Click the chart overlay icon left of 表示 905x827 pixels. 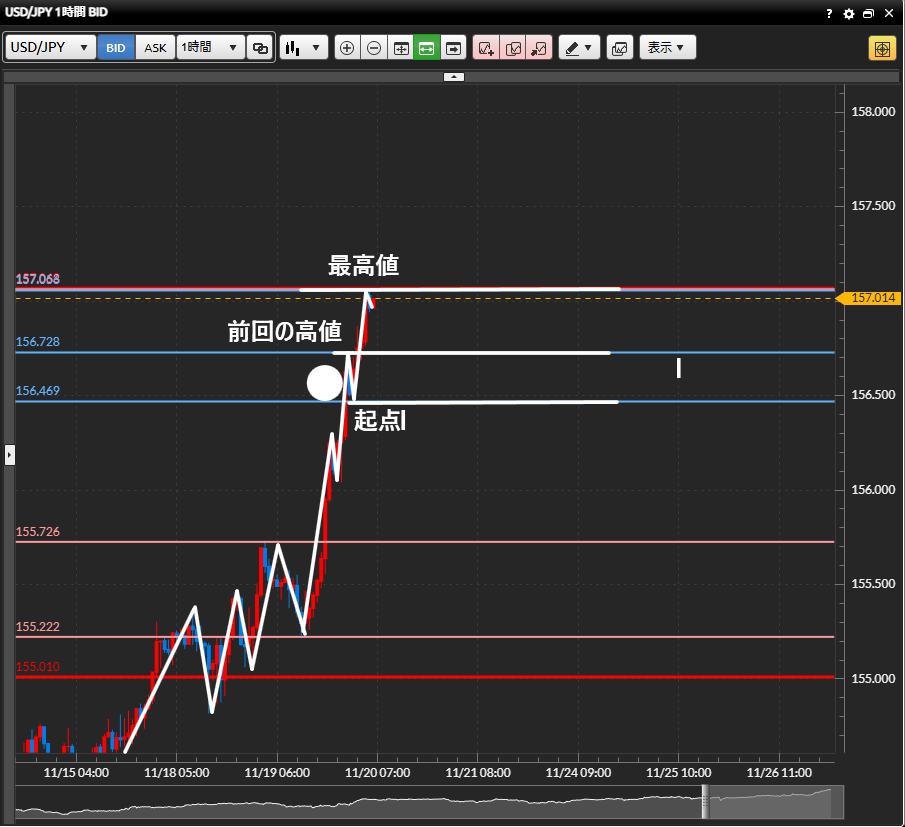[x=620, y=48]
